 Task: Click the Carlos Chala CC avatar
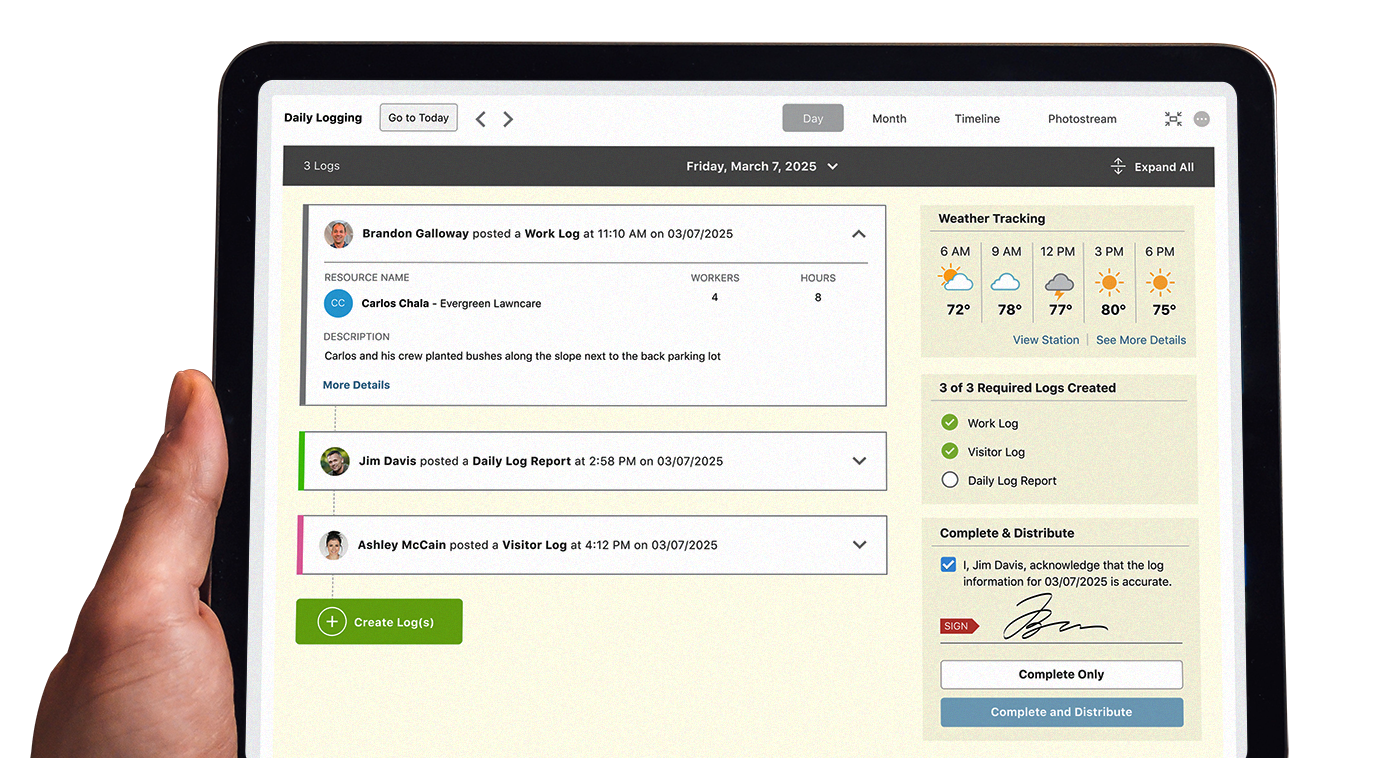(338, 303)
